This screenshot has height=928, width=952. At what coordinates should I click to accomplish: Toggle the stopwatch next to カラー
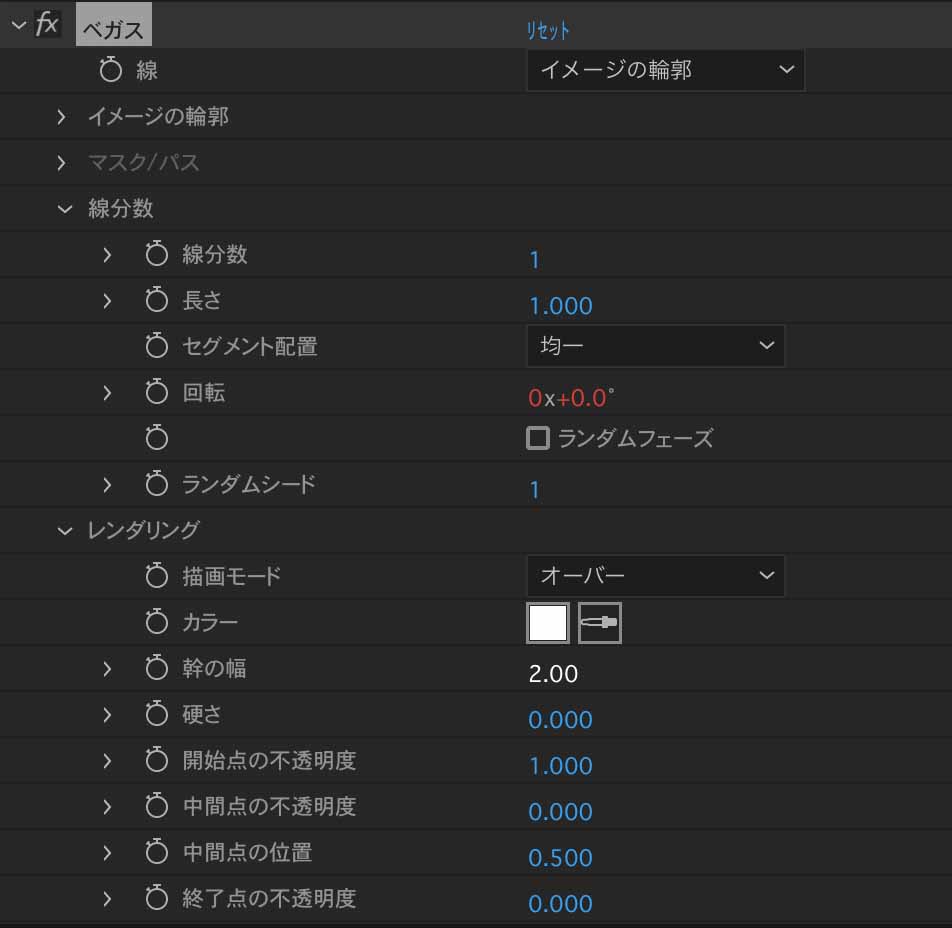[x=157, y=622]
